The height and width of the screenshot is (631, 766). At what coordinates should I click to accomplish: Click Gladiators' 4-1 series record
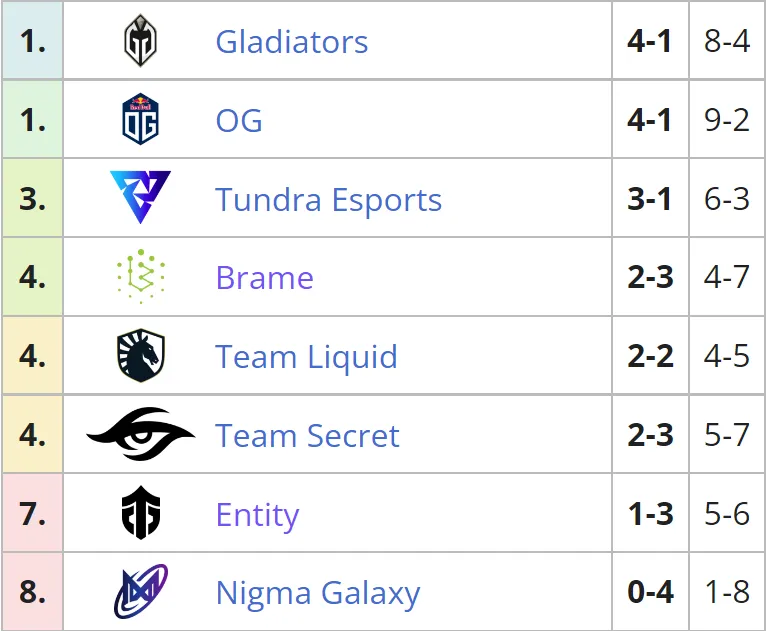pyautogui.click(x=650, y=41)
